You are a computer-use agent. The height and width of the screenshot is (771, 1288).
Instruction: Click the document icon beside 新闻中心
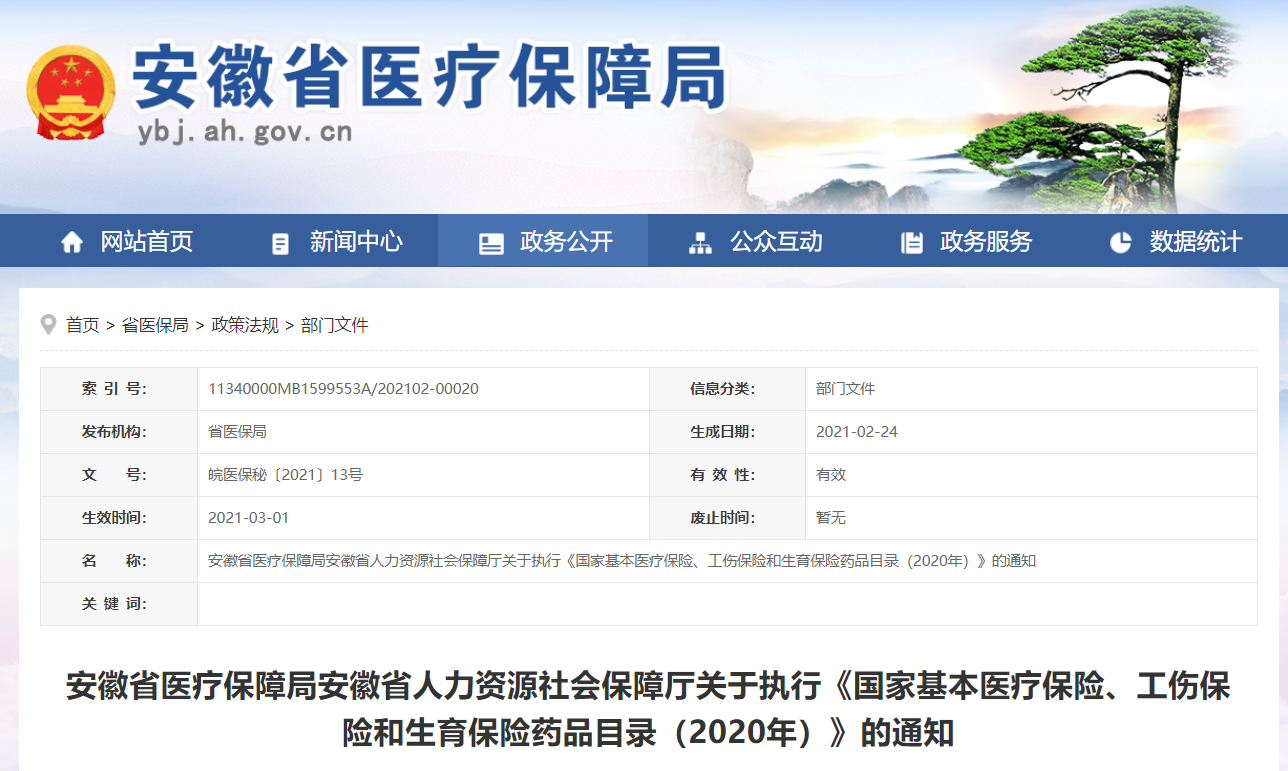pos(281,243)
